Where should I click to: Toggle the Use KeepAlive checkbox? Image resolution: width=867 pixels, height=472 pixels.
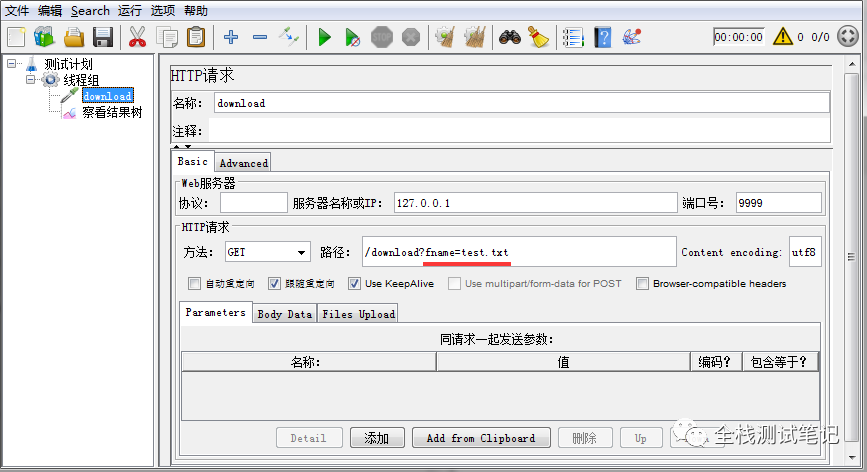click(x=354, y=284)
